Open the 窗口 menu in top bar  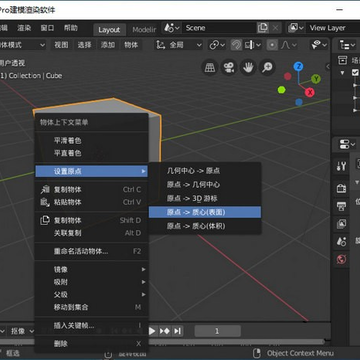coord(47,28)
